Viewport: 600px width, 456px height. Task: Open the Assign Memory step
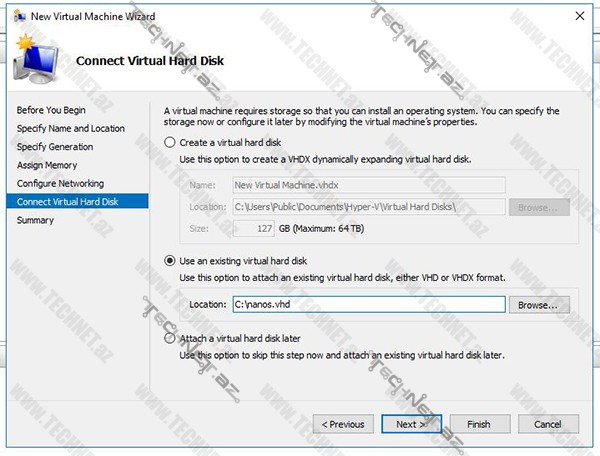click(49, 165)
